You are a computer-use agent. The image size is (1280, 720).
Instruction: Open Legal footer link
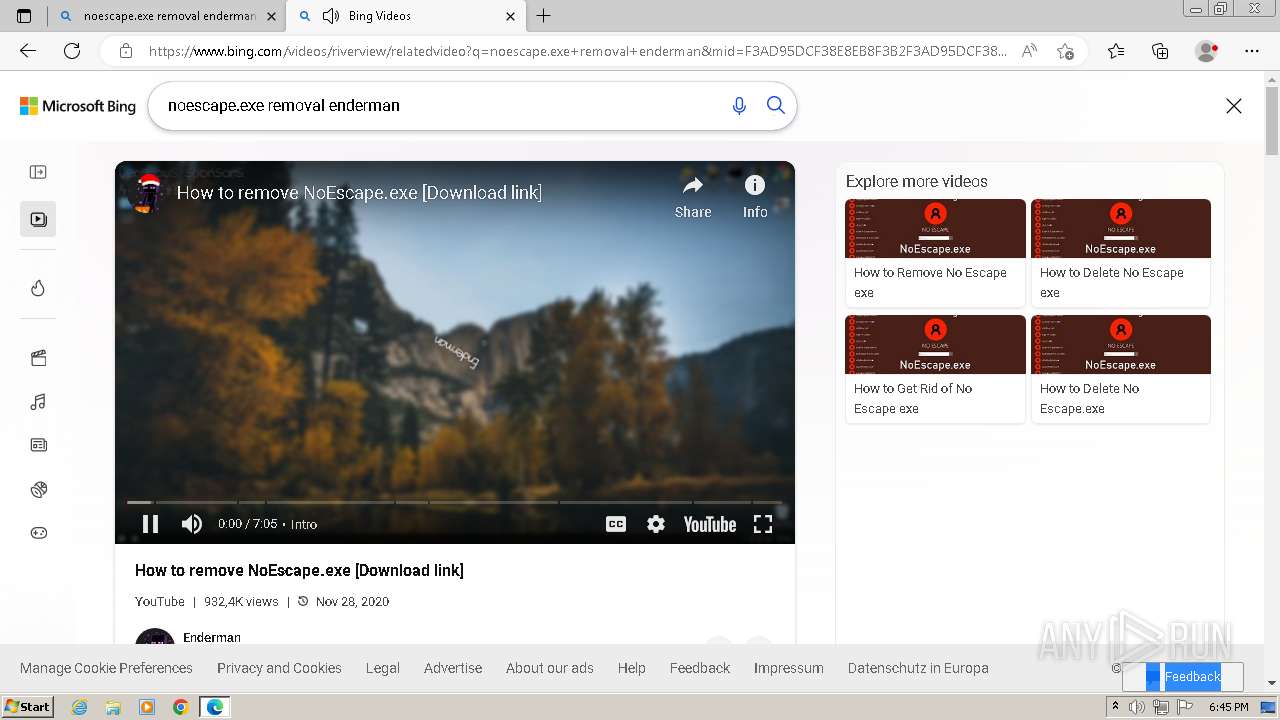click(383, 668)
